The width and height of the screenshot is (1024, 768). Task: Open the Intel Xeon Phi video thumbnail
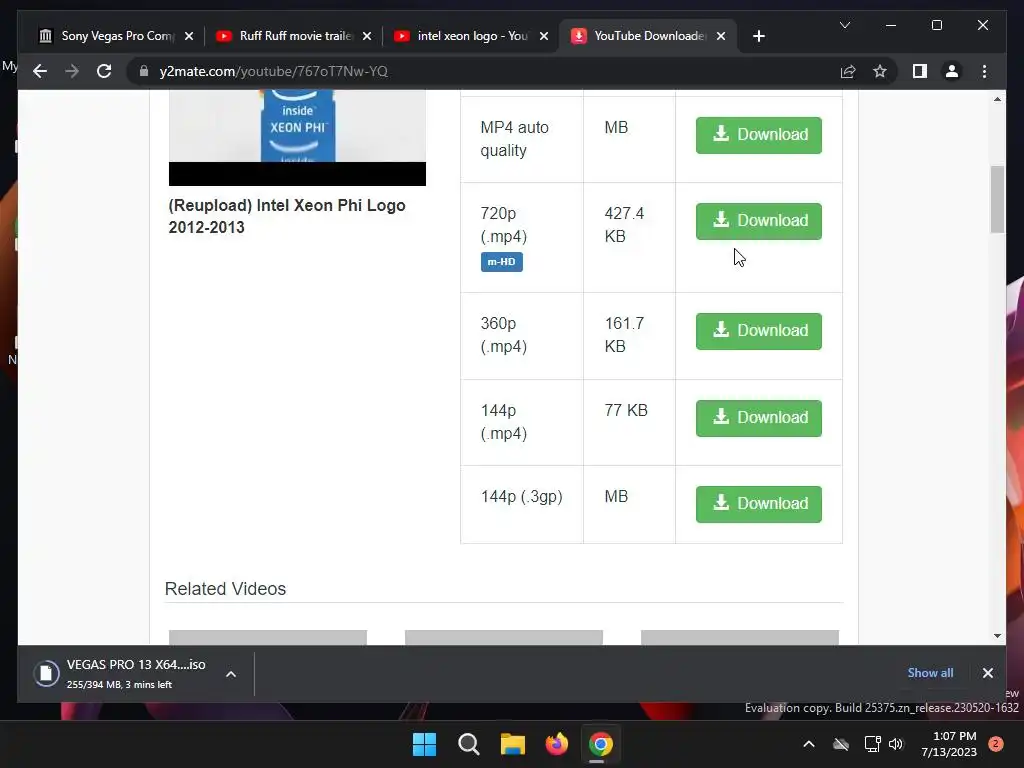tap(297, 138)
